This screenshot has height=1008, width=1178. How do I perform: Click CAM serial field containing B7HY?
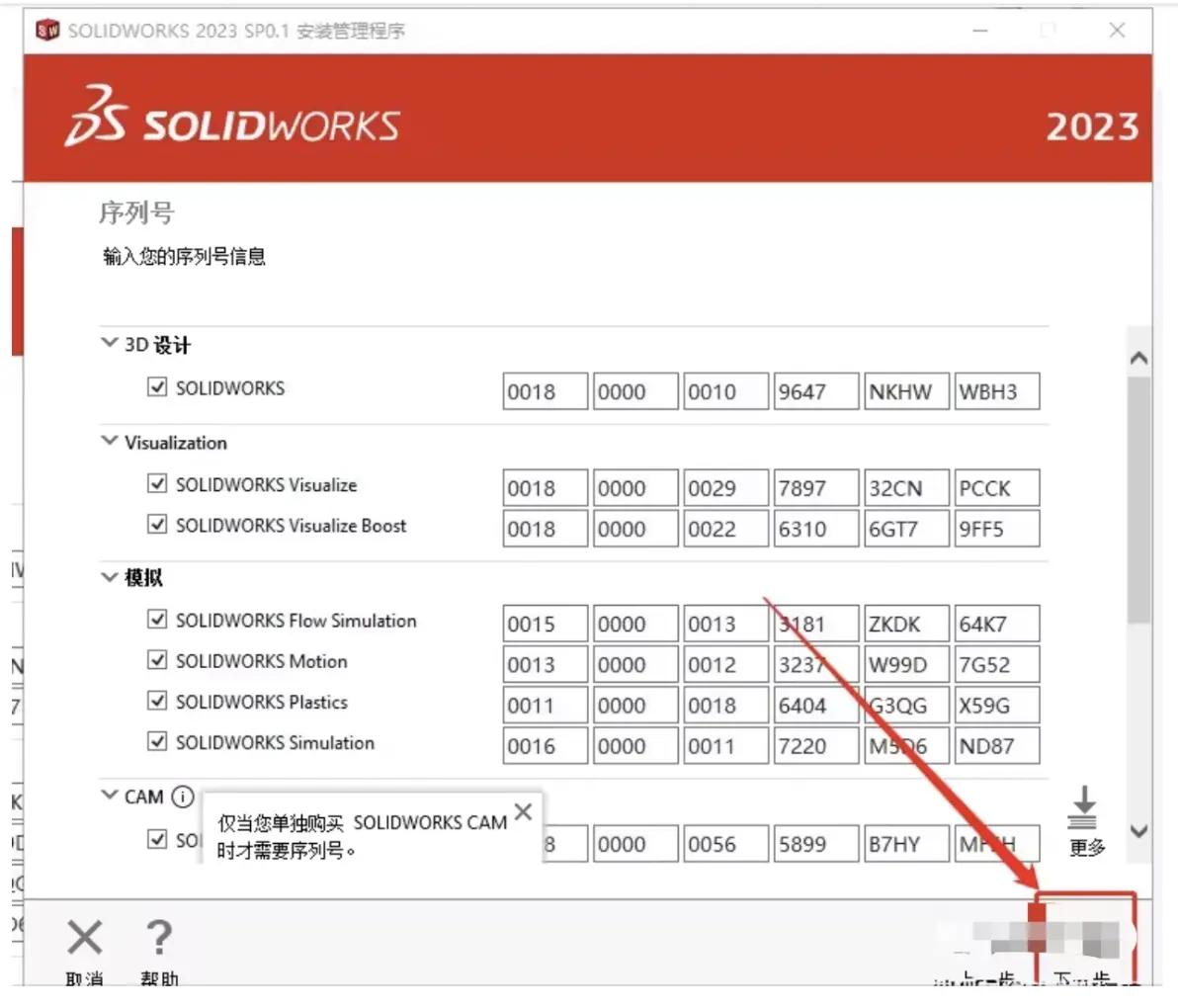click(x=906, y=844)
